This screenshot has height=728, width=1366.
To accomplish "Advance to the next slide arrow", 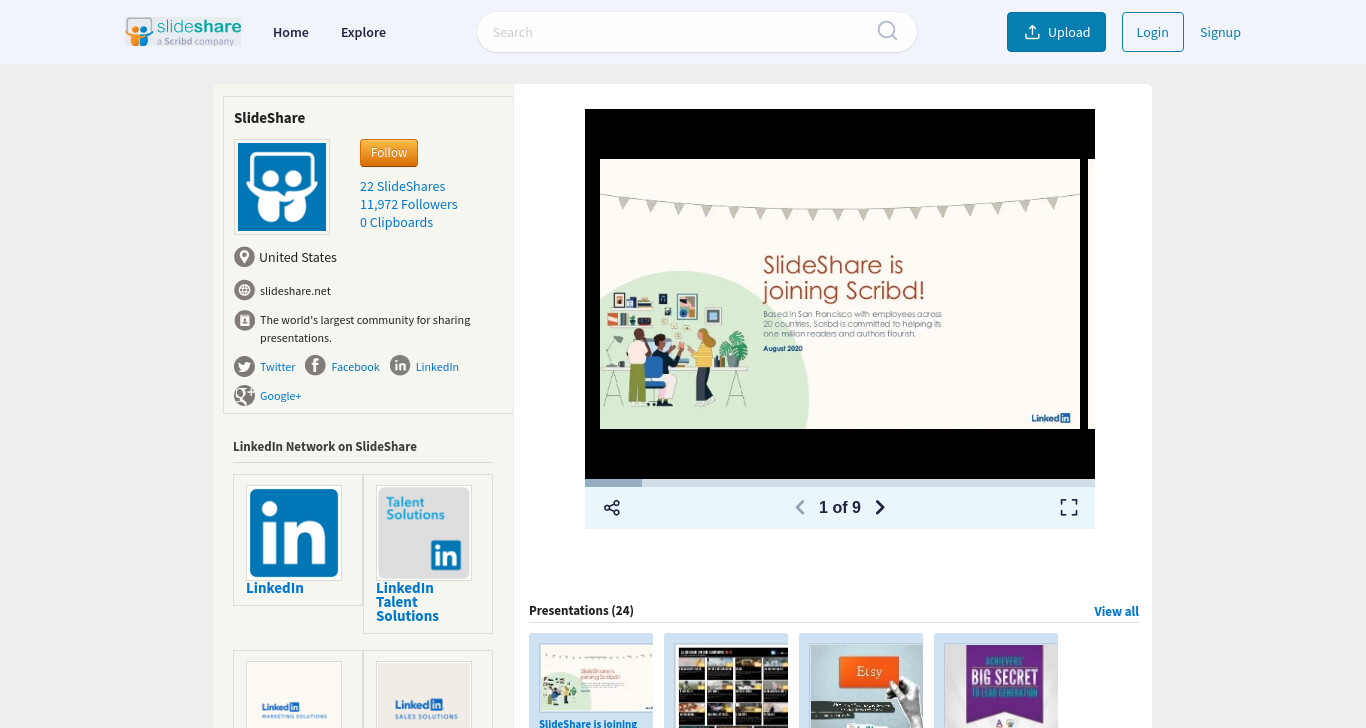I will tap(880, 508).
